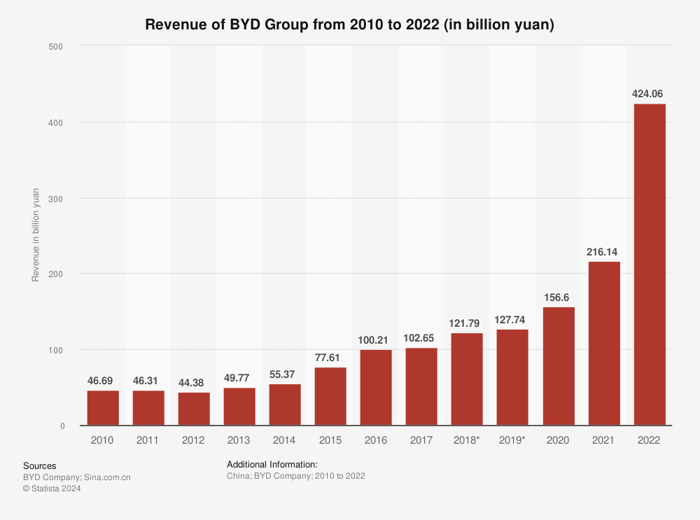Open the BYD Company; Sina.com.cn source text

point(77,477)
